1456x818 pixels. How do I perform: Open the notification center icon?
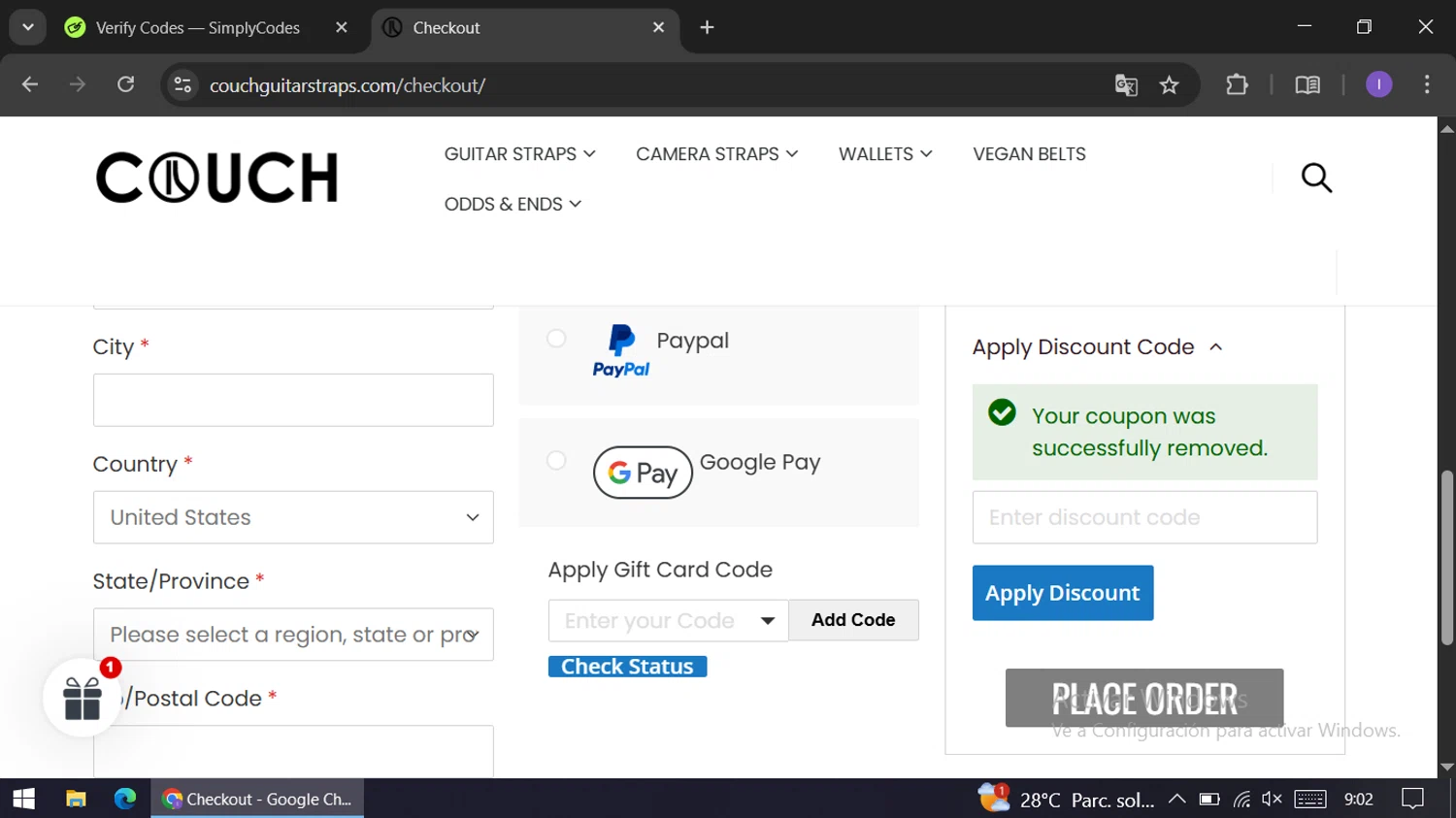[1412, 799]
